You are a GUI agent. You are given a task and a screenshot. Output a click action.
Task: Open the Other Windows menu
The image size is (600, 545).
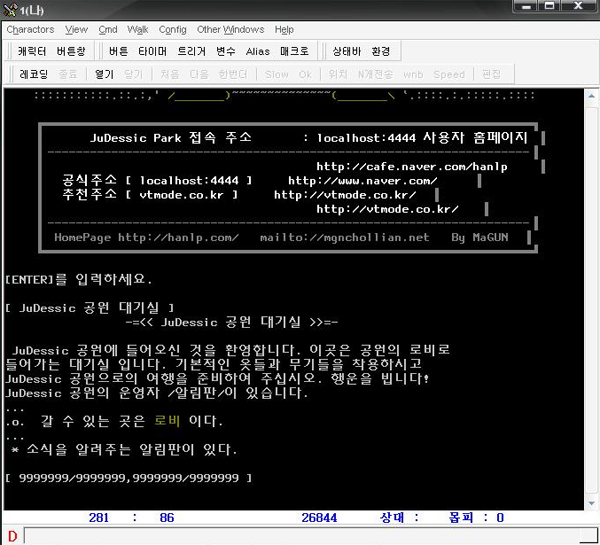click(230, 30)
